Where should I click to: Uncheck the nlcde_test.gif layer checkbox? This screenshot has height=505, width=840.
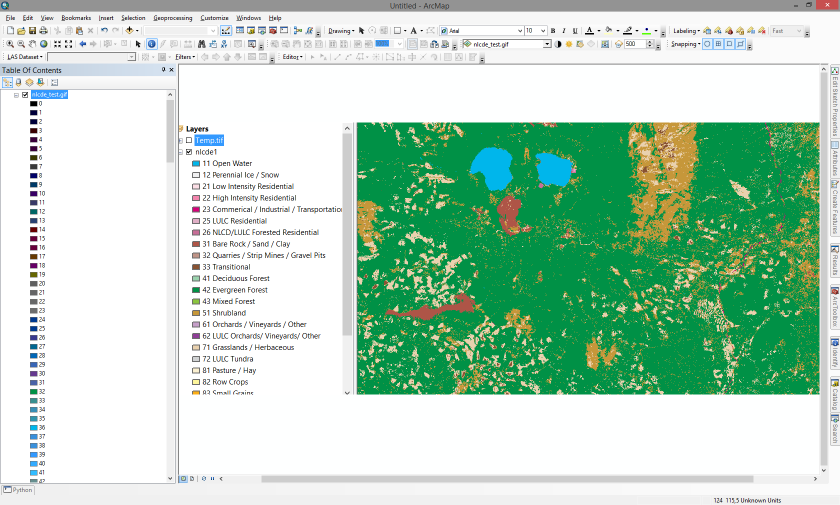tap(25, 95)
